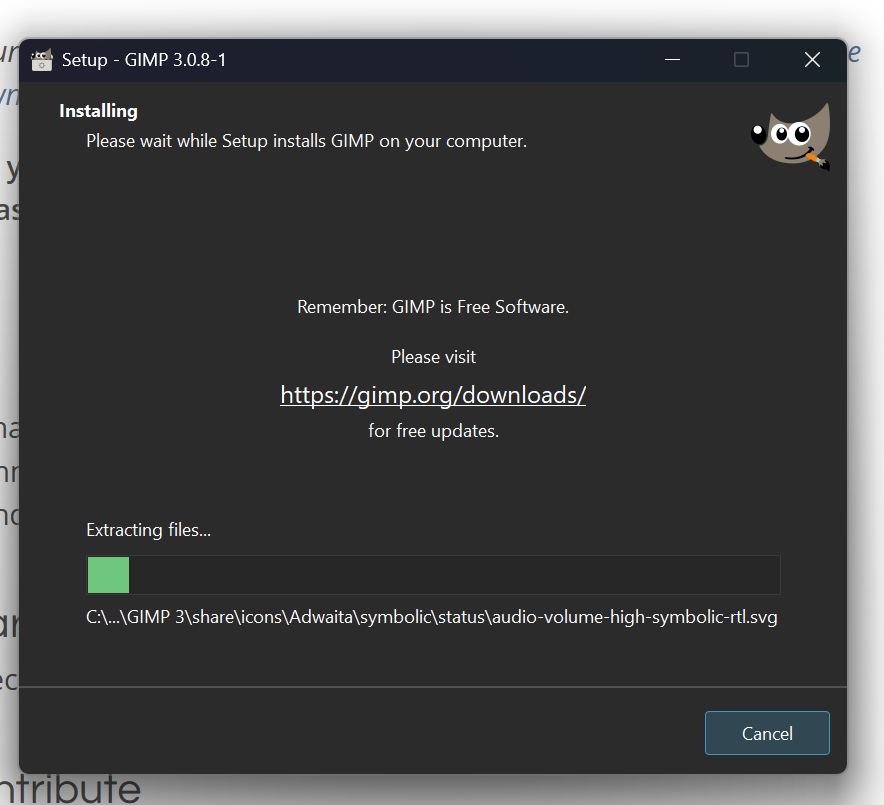Screen dimensions: 884x805
Task: Click "contribute" text behind the installer window
Action: click(70, 789)
